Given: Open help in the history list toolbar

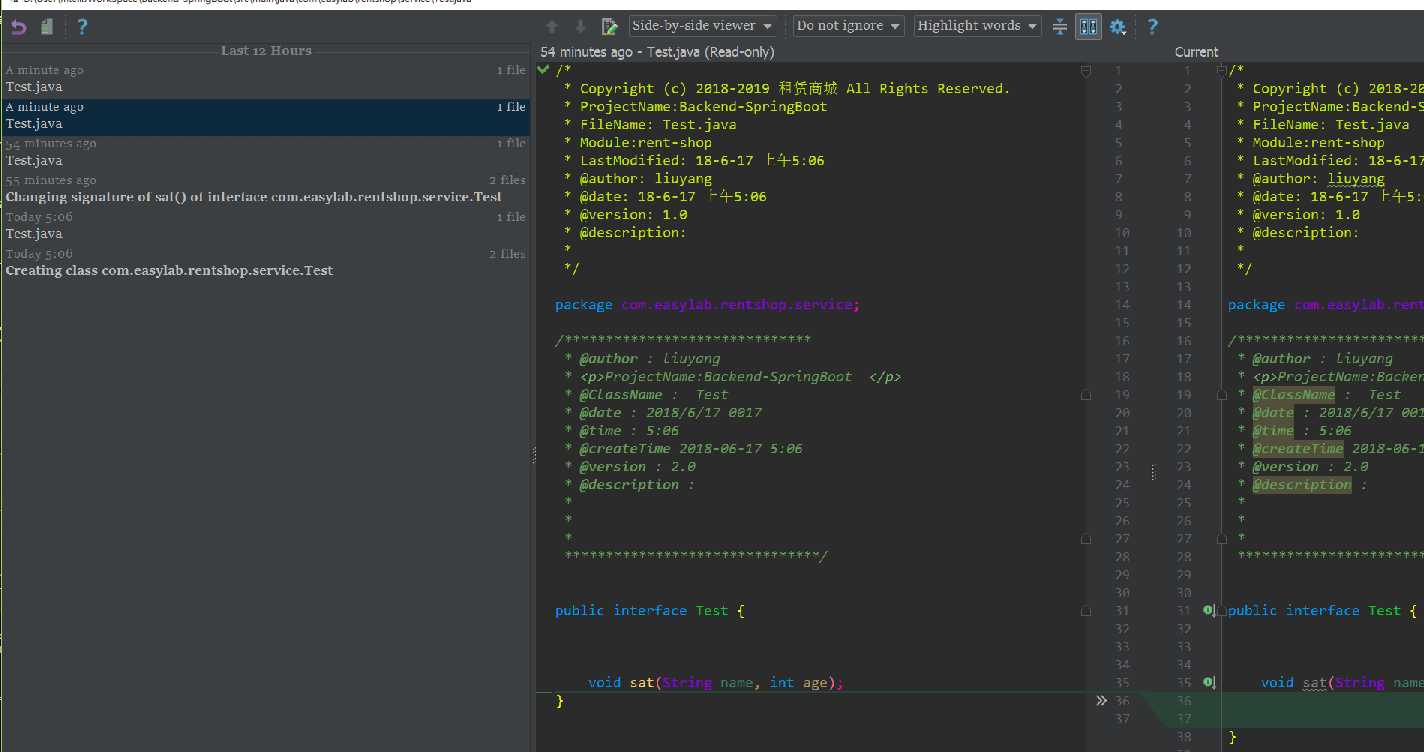Looking at the screenshot, I should tap(82, 27).
